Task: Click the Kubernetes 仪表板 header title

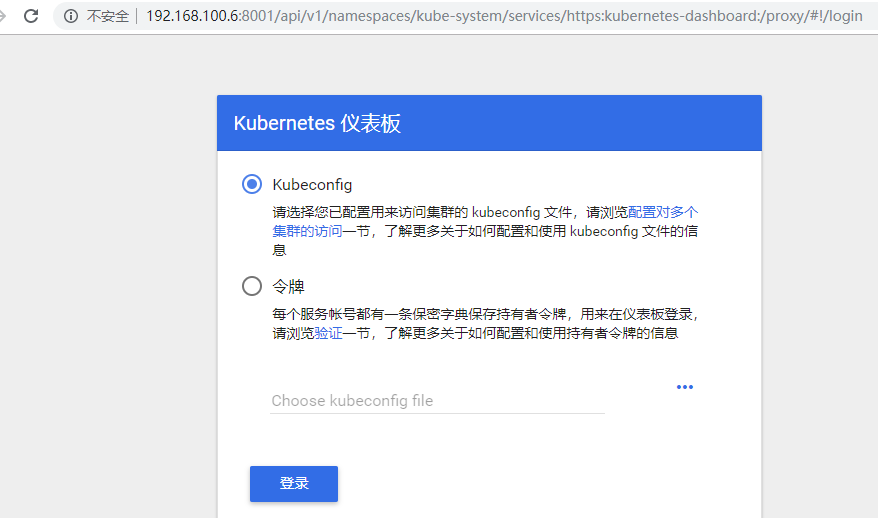Action: click(317, 123)
